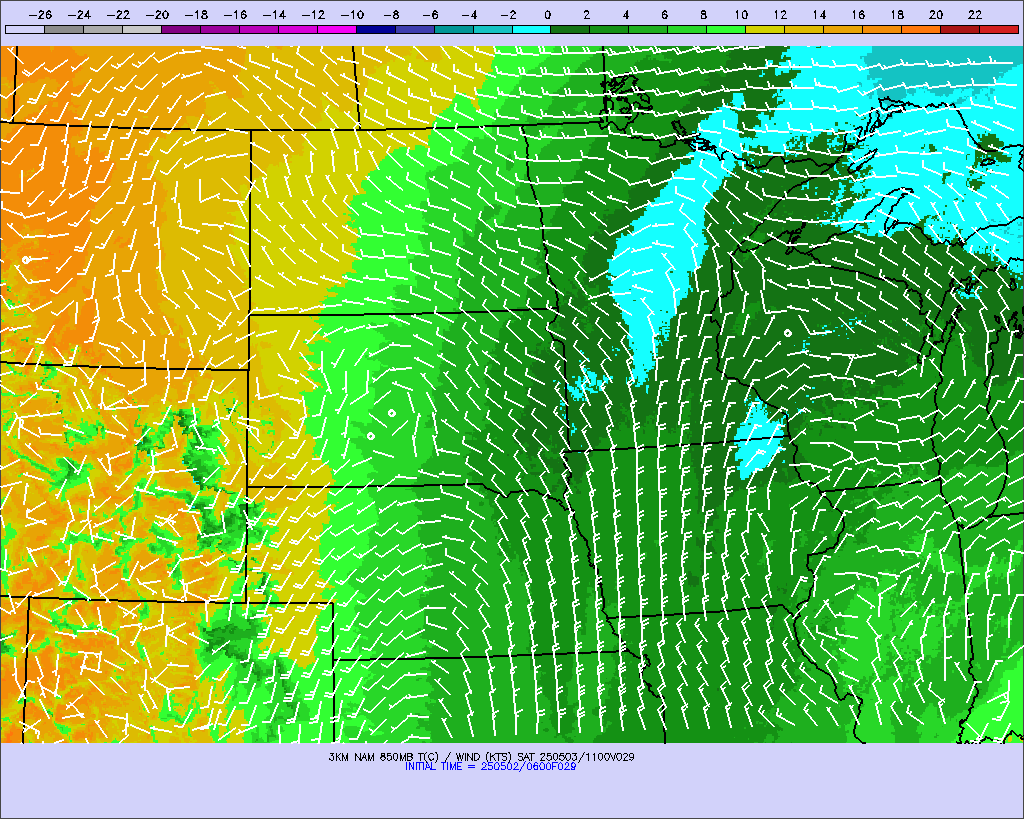
Task: Click the calm-wind circle over Wisconsin
Action: point(788,333)
